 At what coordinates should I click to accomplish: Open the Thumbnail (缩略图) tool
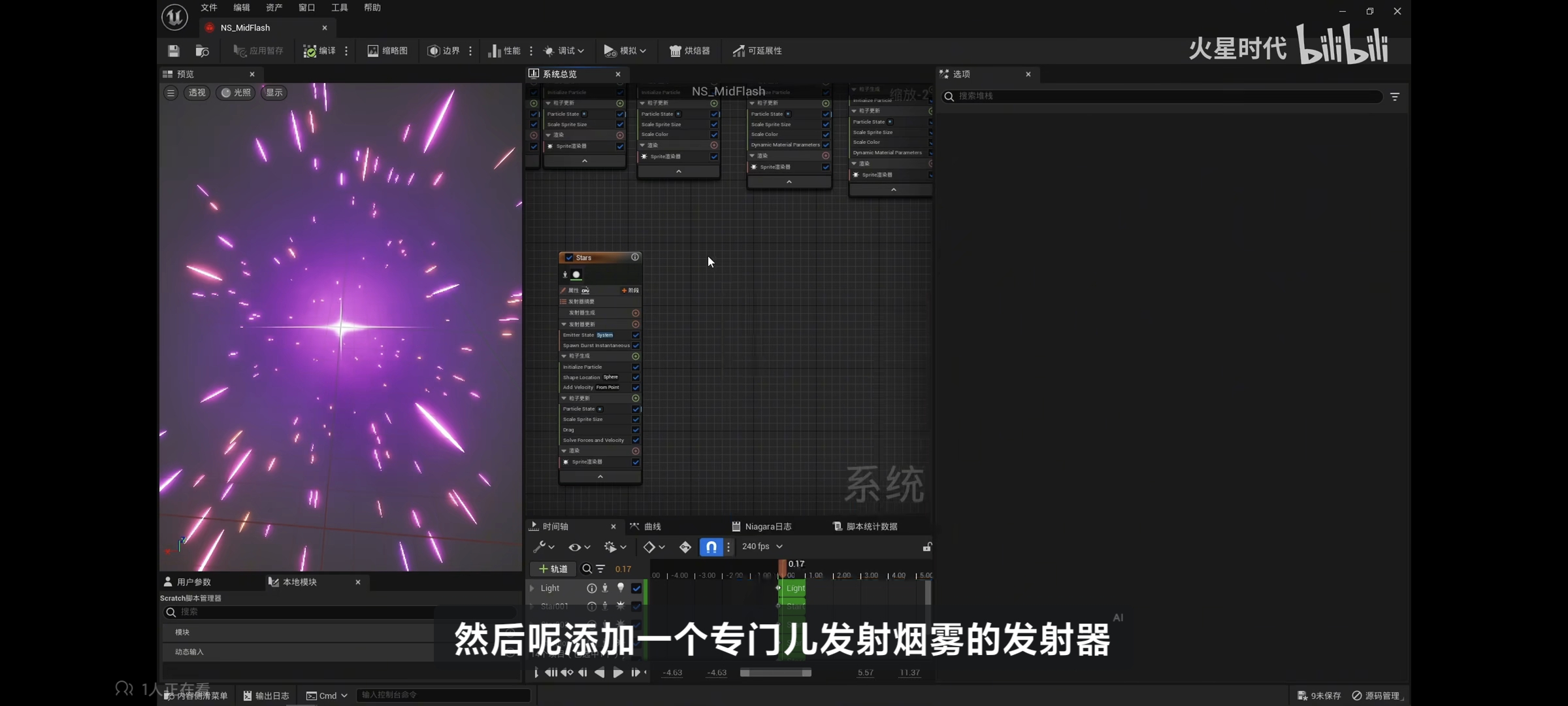(387, 50)
